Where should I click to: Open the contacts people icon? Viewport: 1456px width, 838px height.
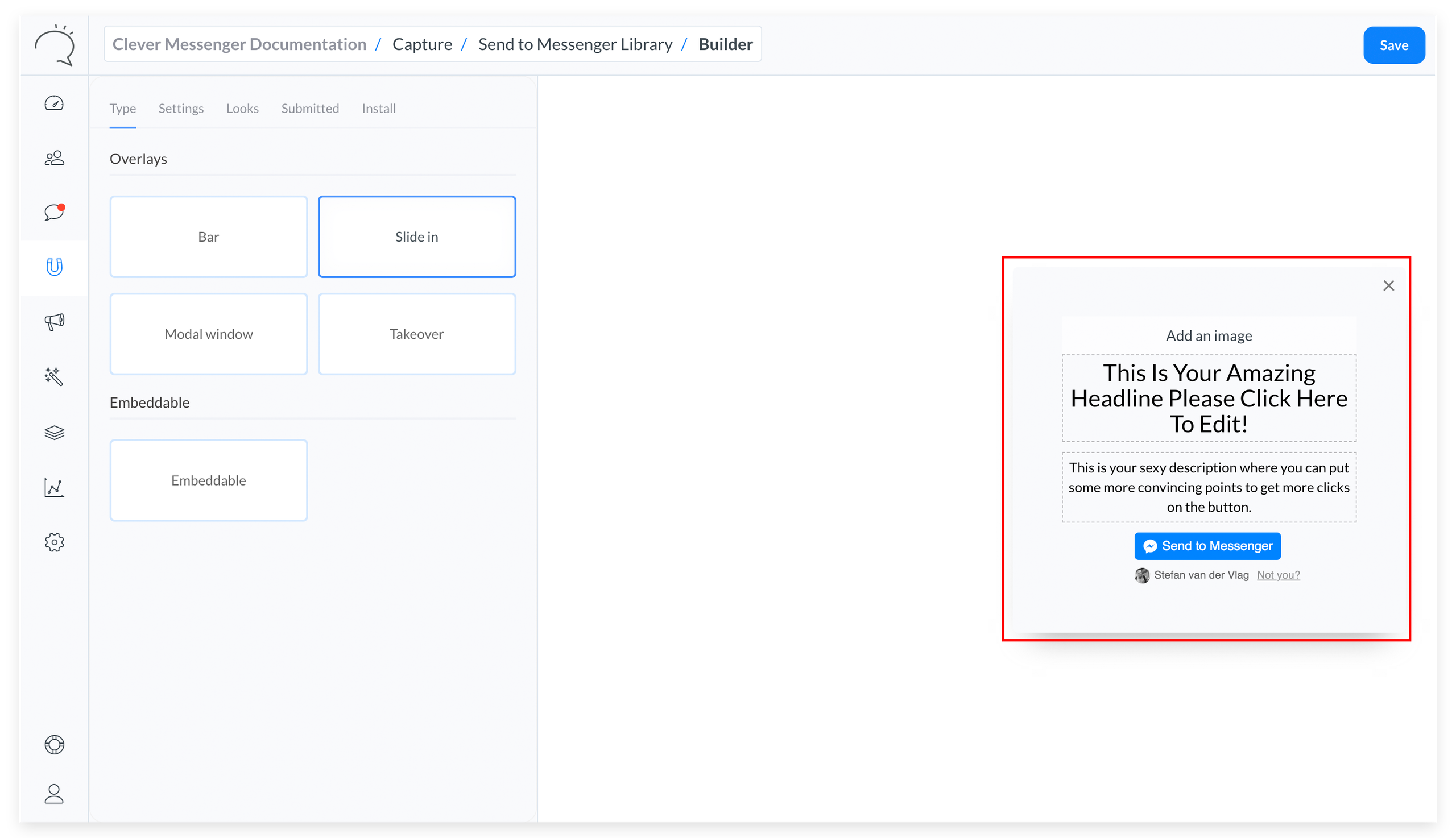(54, 157)
